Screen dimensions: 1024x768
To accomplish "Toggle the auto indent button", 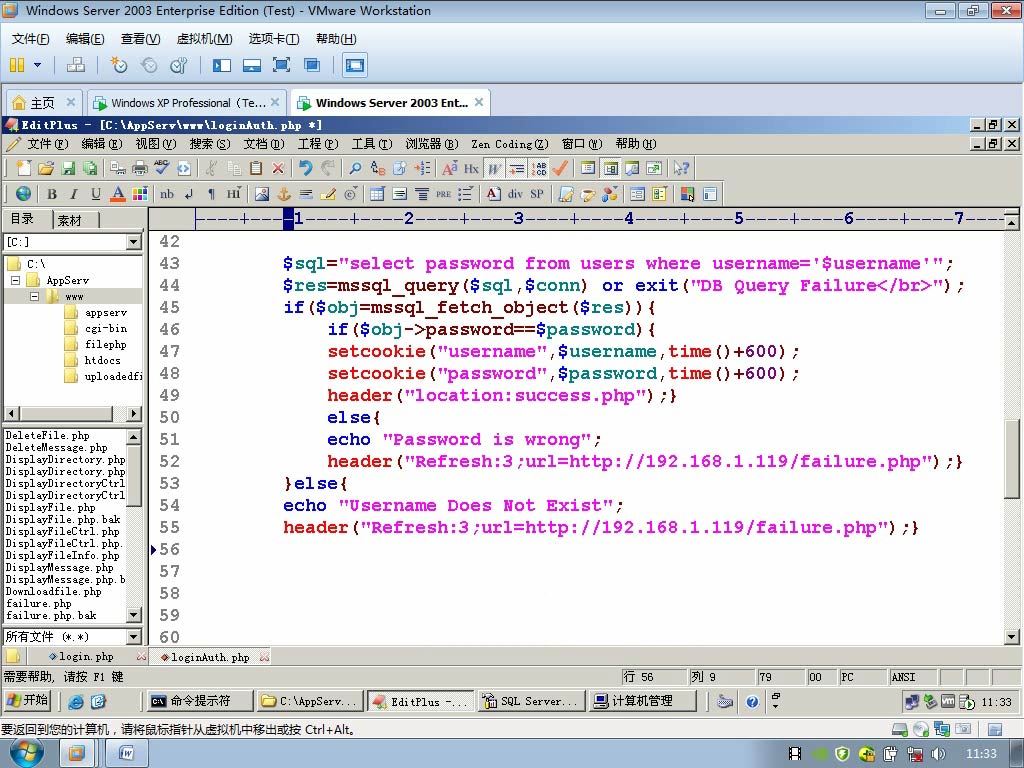I will point(517,168).
